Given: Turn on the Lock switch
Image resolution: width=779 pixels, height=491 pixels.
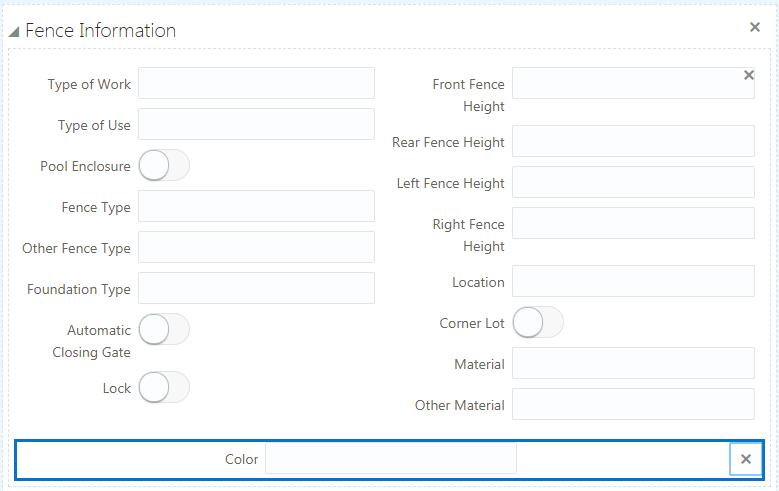Looking at the screenshot, I should pos(164,387).
